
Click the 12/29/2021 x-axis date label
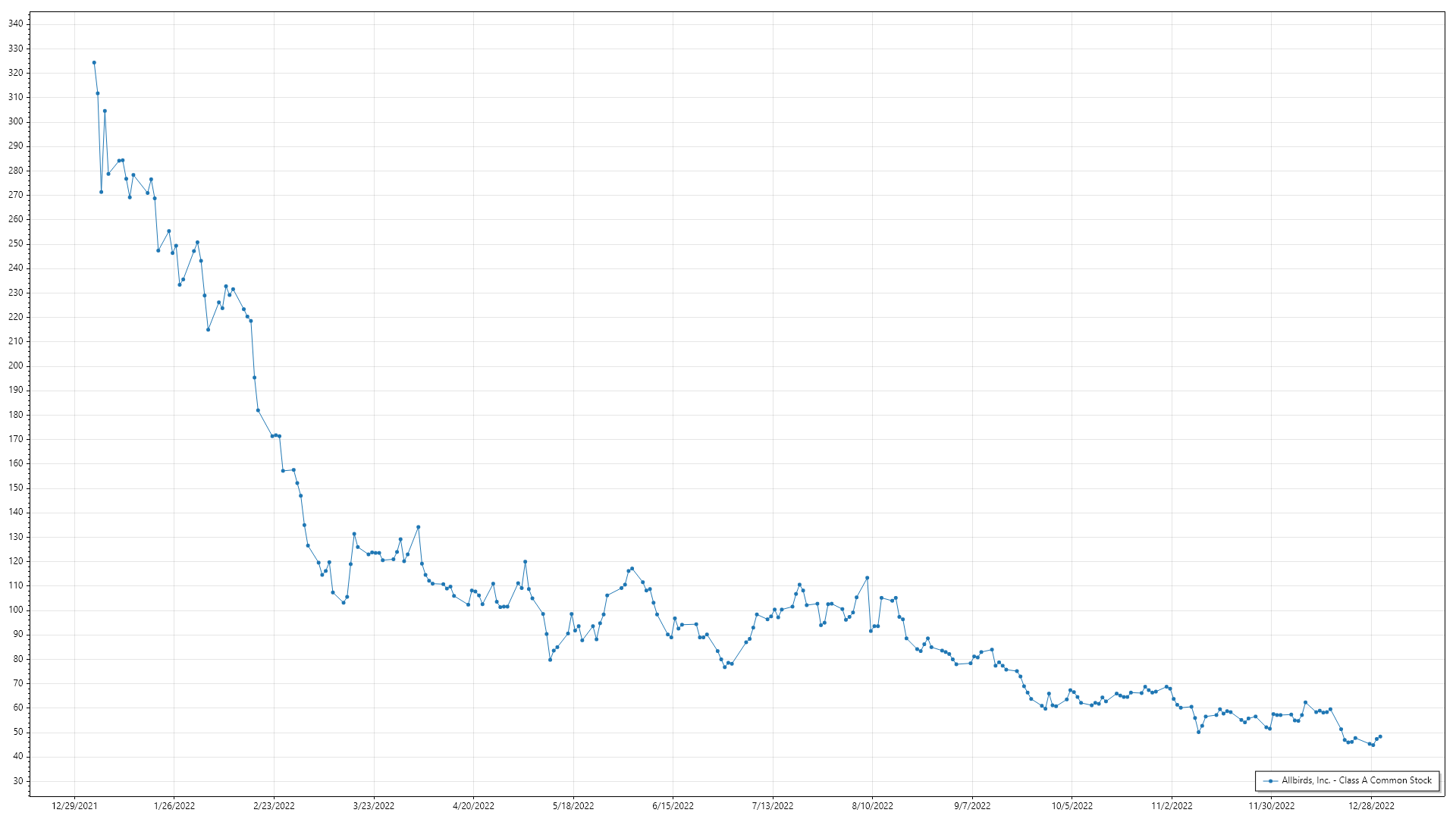click(x=74, y=805)
